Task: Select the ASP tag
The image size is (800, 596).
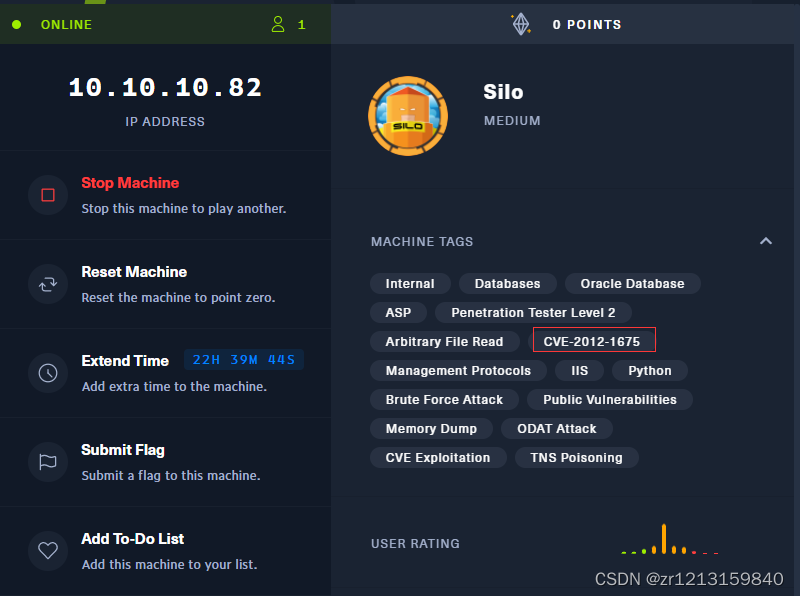Action: click(x=398, y=312)
